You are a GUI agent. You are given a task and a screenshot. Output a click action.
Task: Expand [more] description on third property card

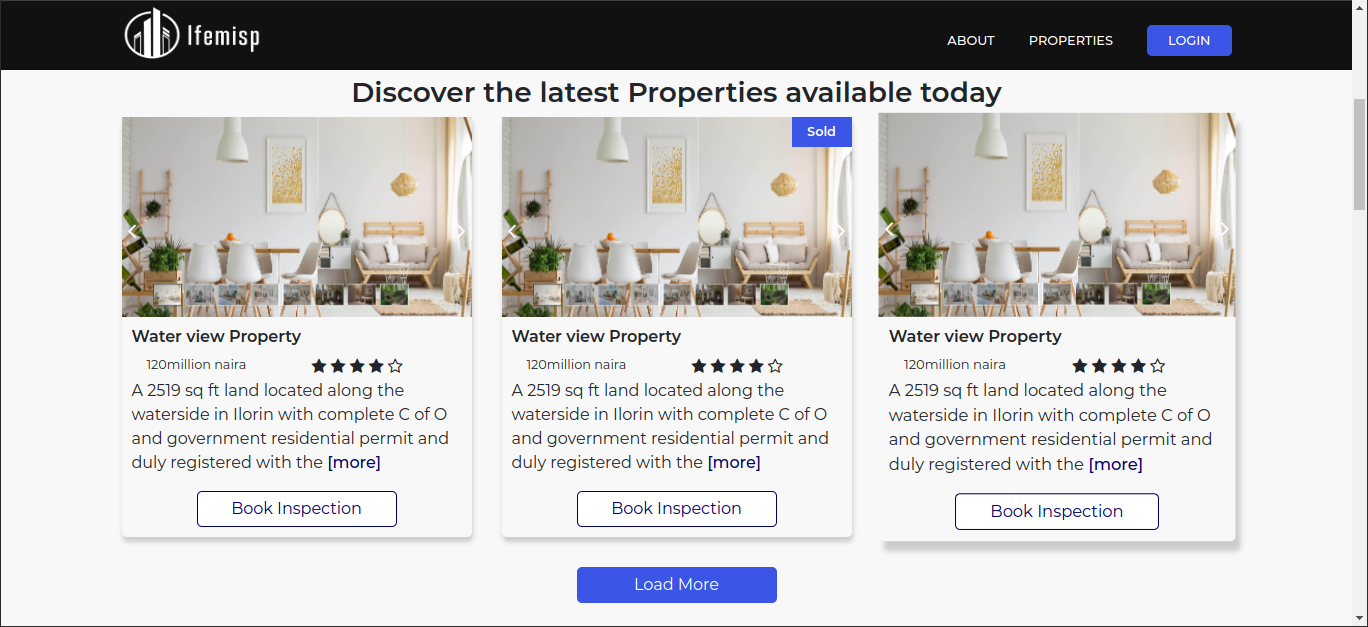(x=1115, y=464)
